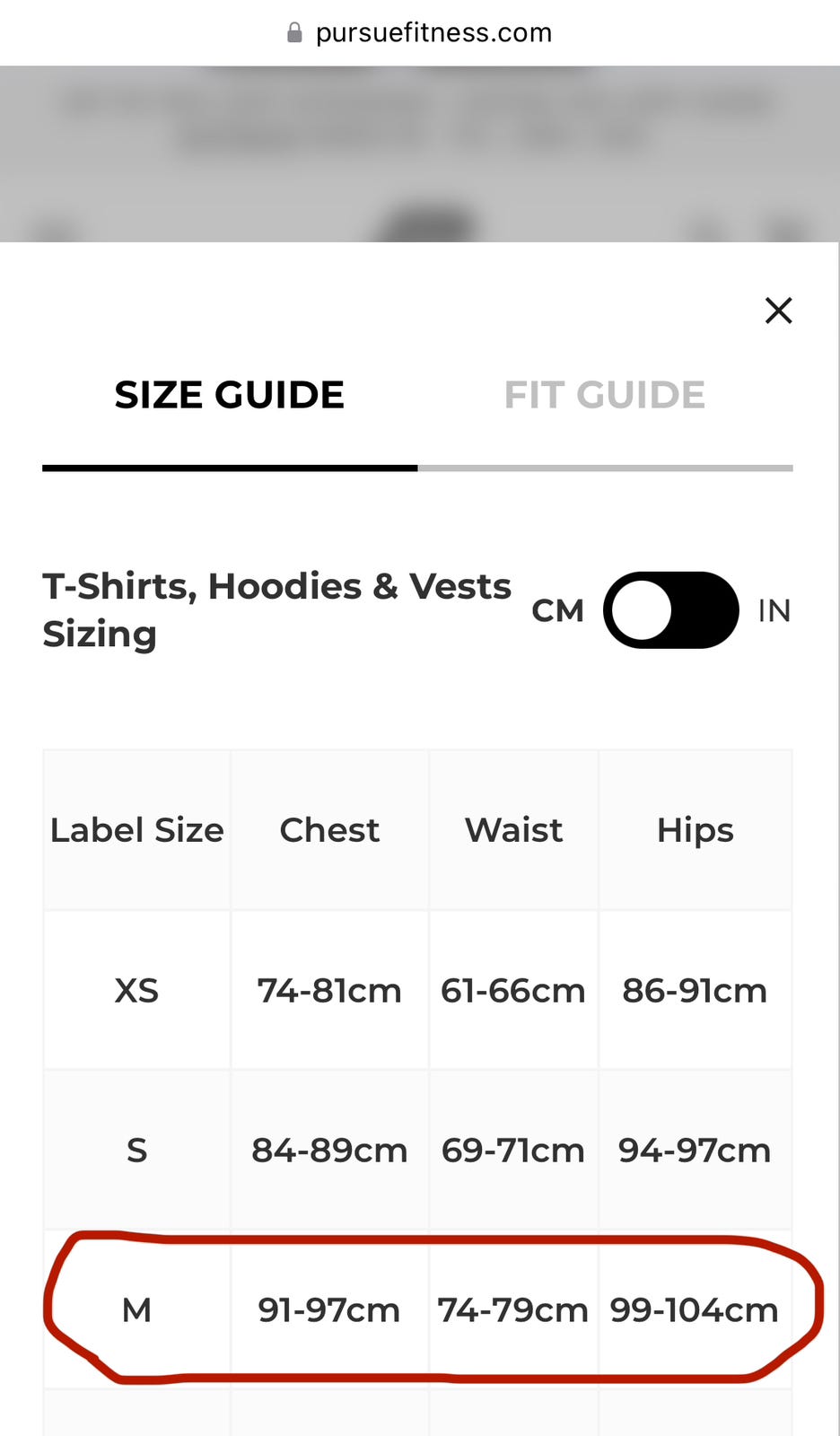The image size is (840, 1436).
Task: Click the XS waist value 61-66cm
Action: 512,991
